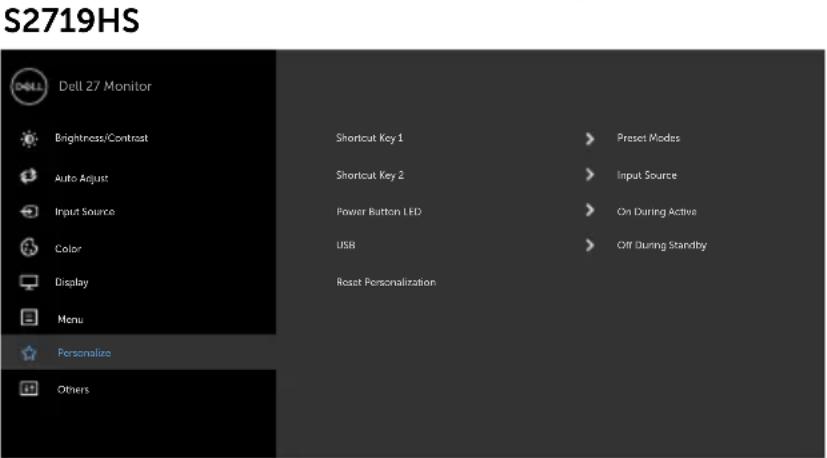Click the Auto Adjust arrows icon
The image size is (827, 458).
click(28, 176)
